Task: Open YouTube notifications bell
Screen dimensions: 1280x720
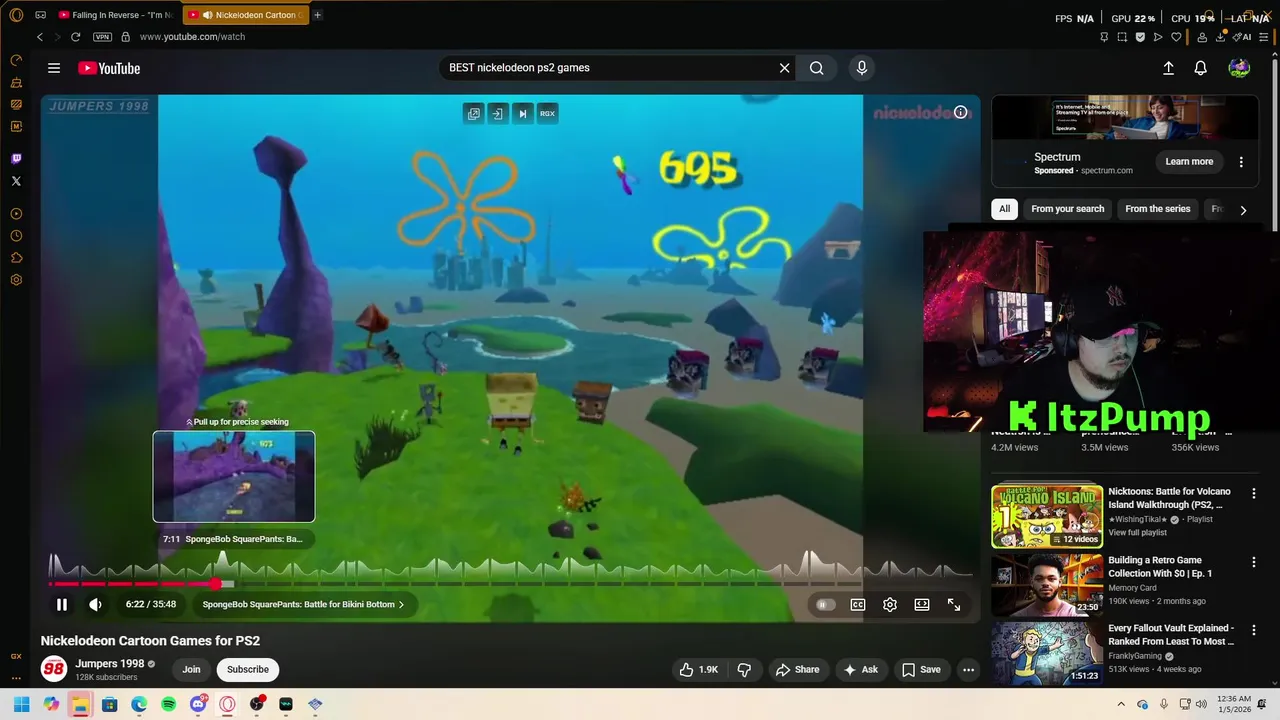Action: click(x=1201, y=68)
